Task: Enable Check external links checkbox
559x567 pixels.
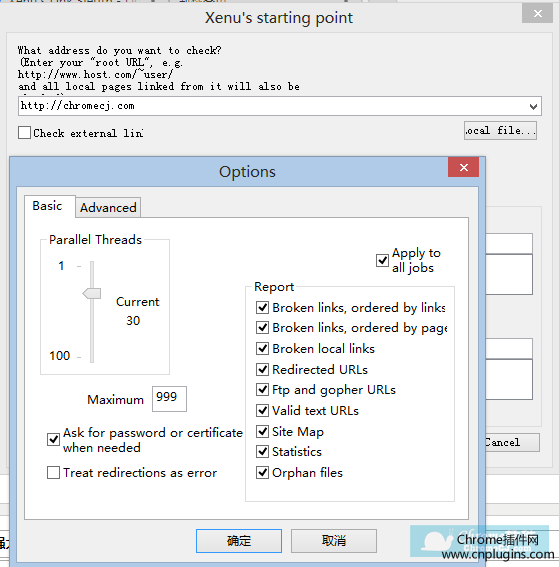Action: [24, 133]
